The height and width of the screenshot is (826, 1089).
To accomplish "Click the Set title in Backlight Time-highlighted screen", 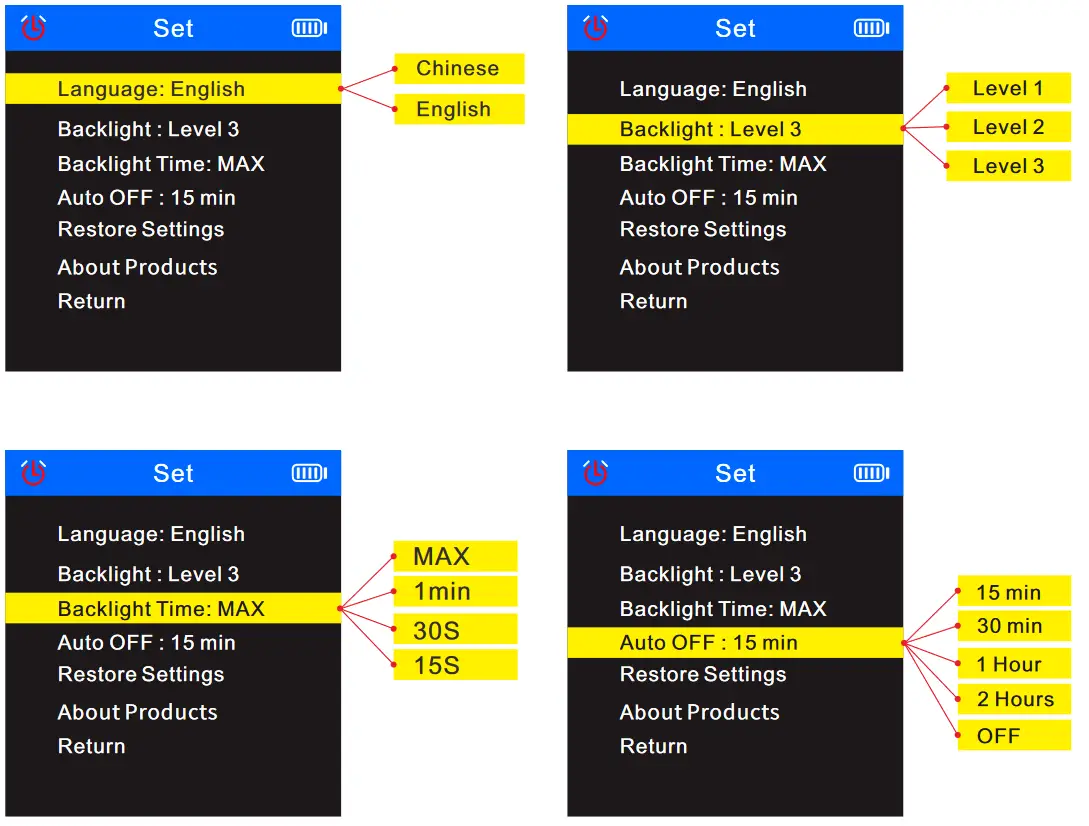I will 173,474.
